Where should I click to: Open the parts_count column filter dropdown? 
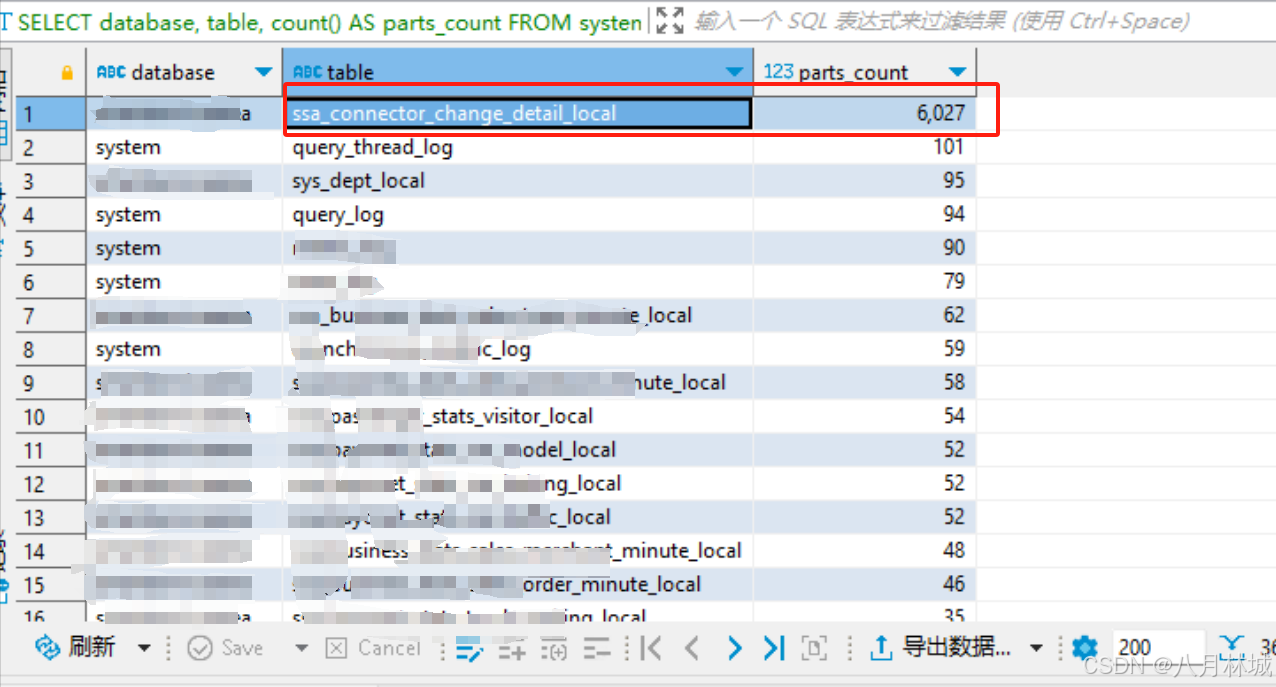click(957, 72)
